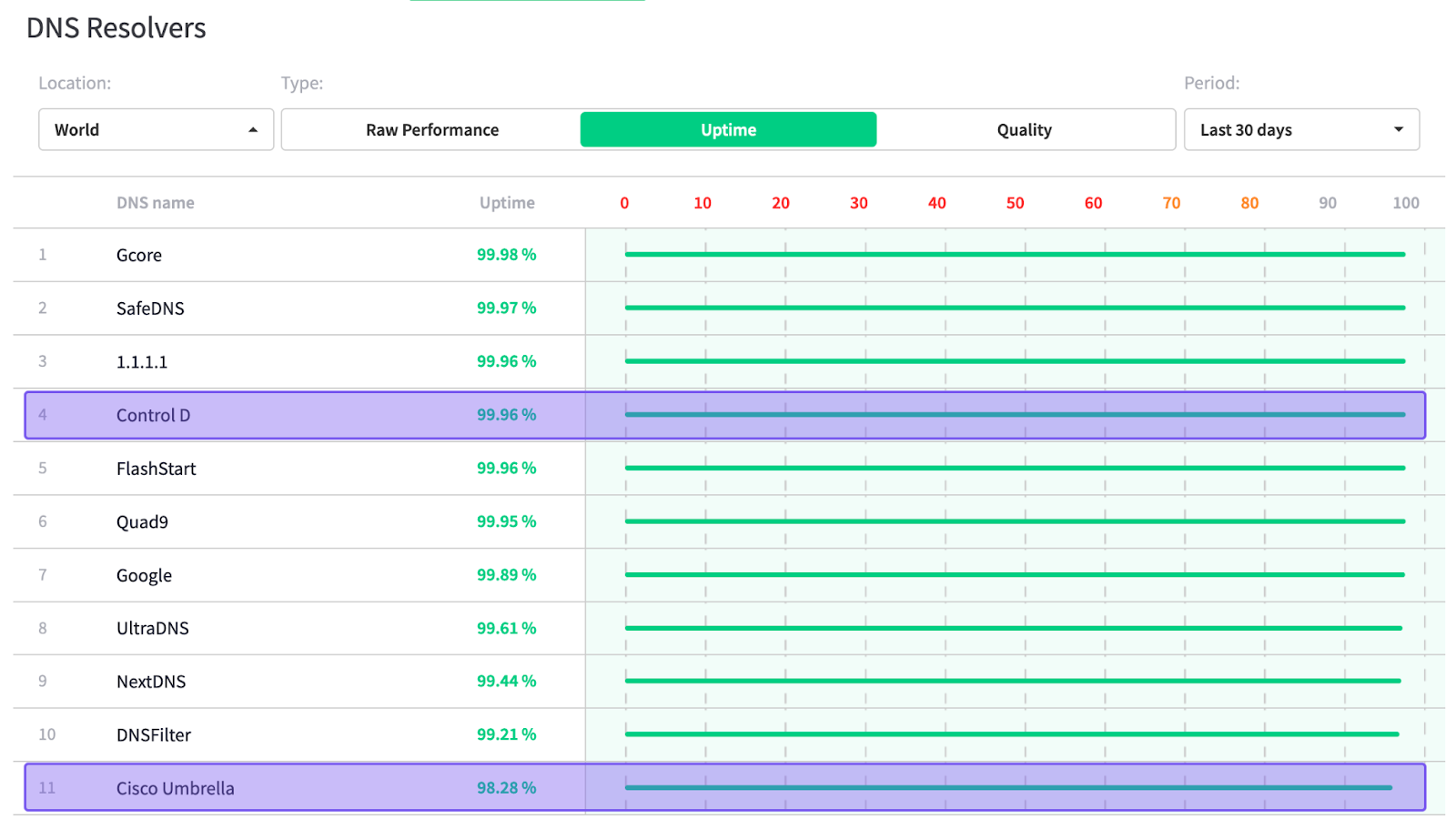The width and height of the screenshot is (1456, 829).
Task: Click the NextDNS uptime bar
Action: [1012, 681]
